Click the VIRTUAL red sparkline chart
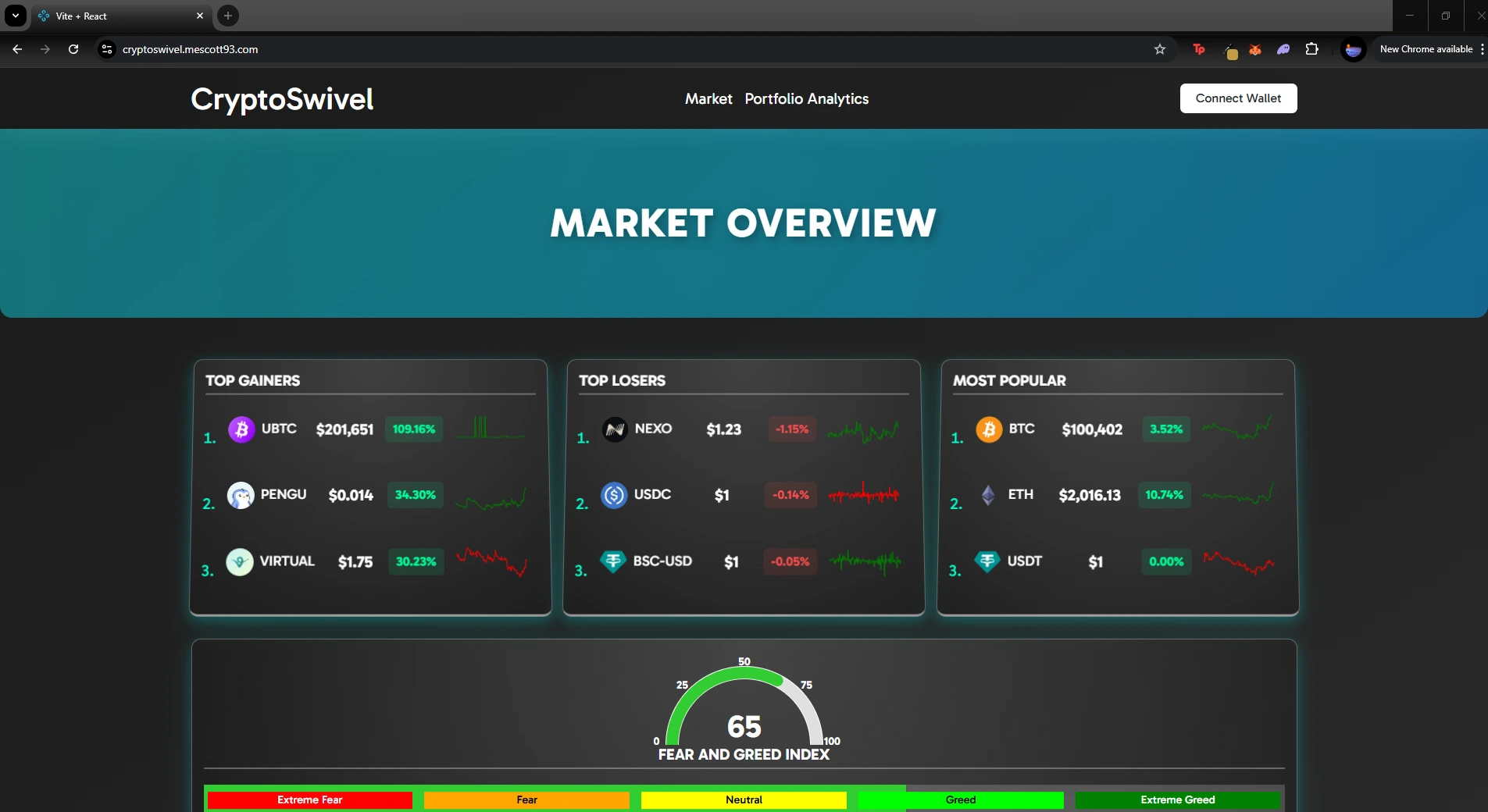 pos(492,561)
